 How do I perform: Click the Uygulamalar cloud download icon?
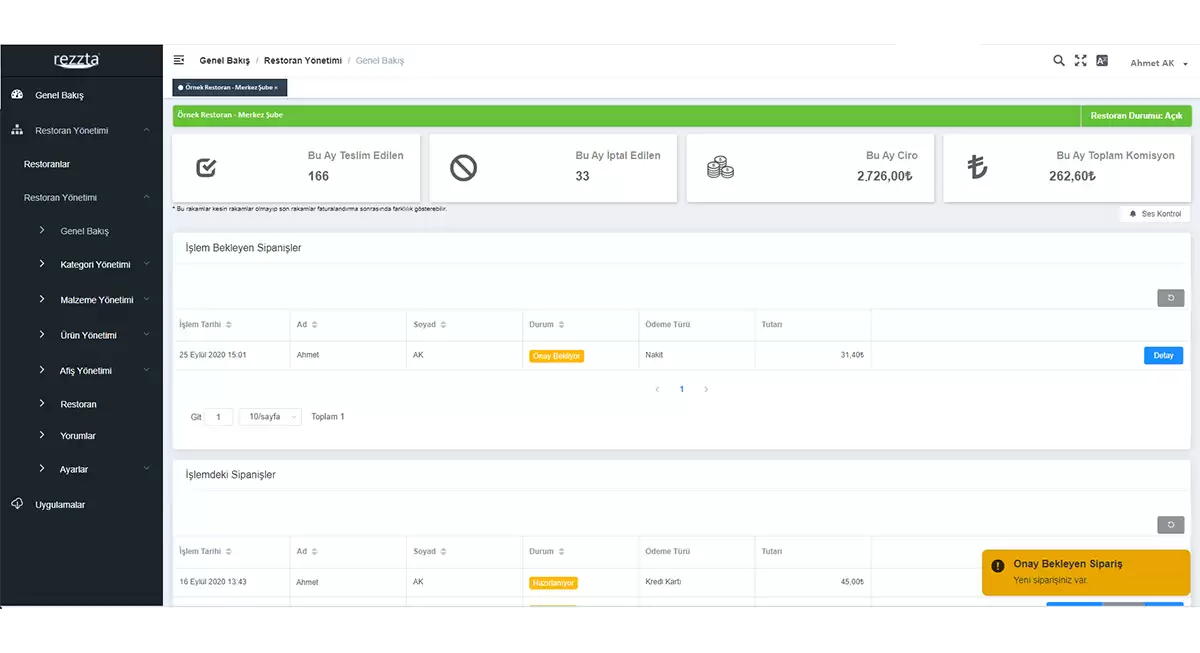pos(17,504)
